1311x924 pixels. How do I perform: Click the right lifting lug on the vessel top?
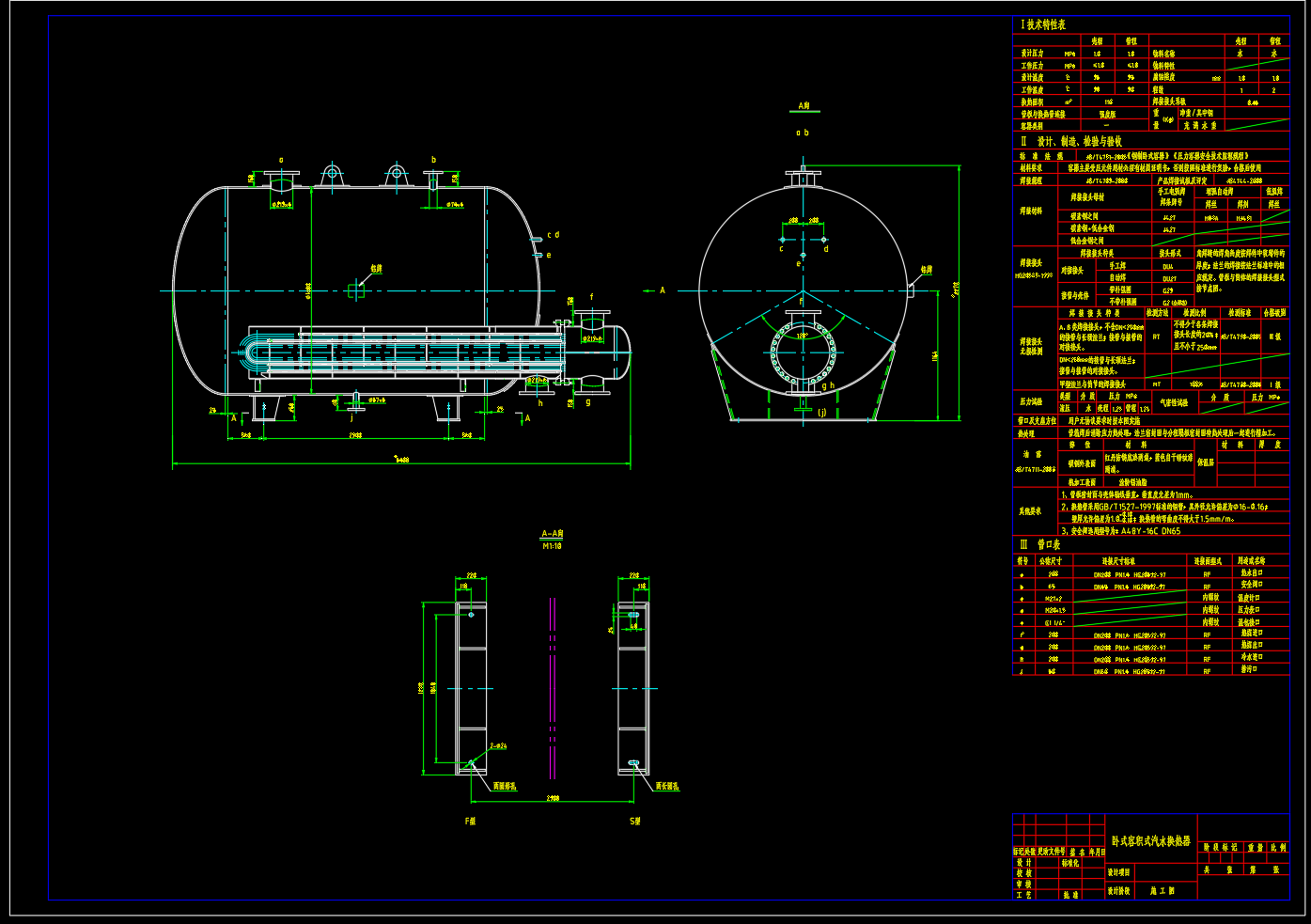396,175
